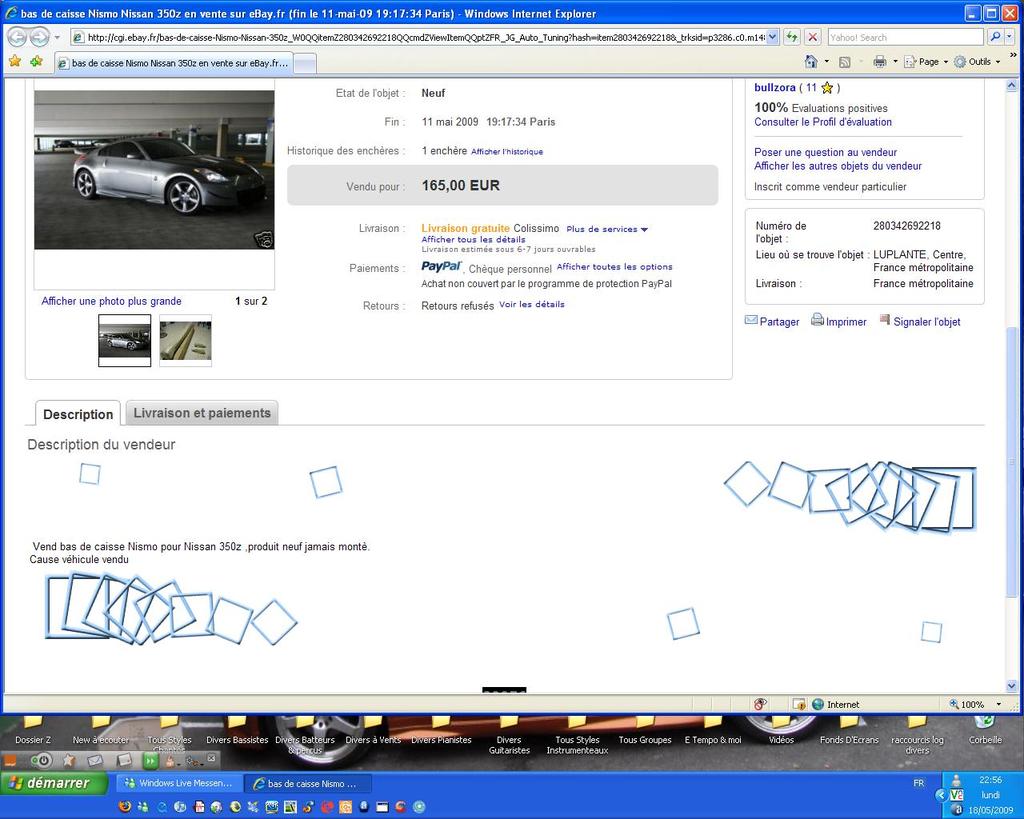Click the Yahoo search magnifier icon

(995, 37)
